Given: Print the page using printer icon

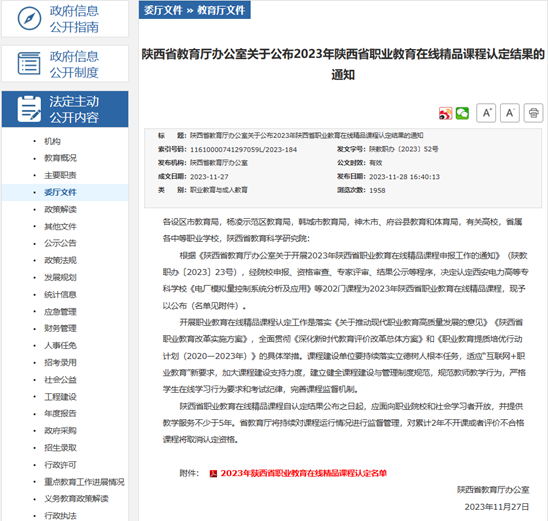Looking at the screenshot, I should coord(533,113).
